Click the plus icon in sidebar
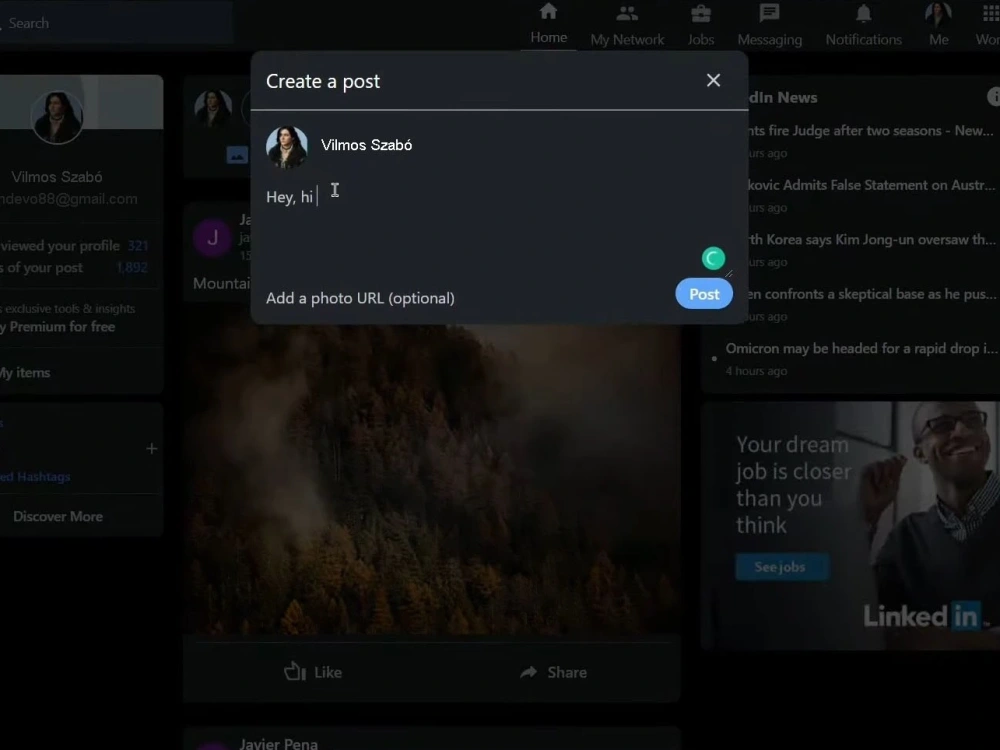Screen dimensions: 1000x750 coord(151,448)
